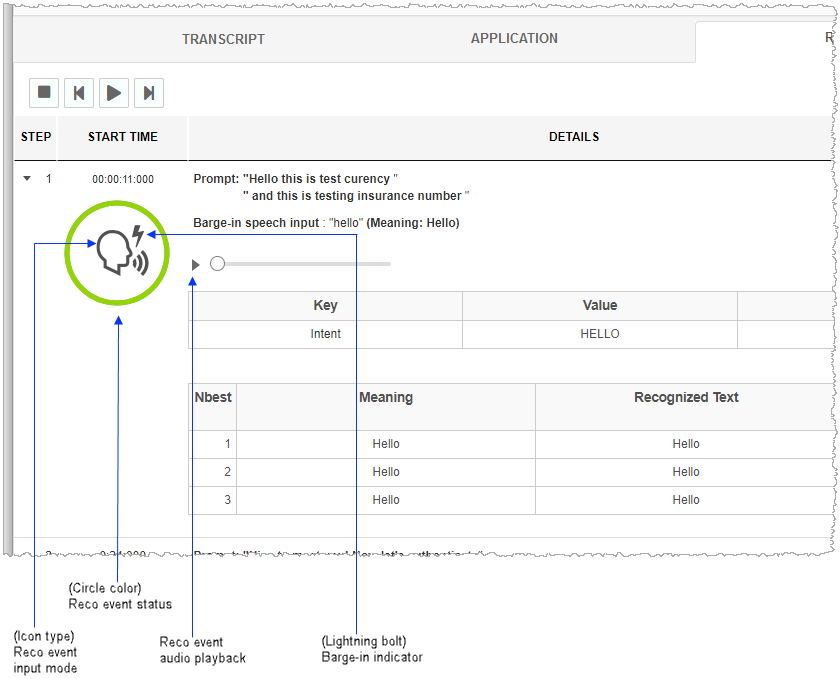The image size is (840, 679).
Task: Select the HELLO intent value cell
Action: tap(599, 334)
